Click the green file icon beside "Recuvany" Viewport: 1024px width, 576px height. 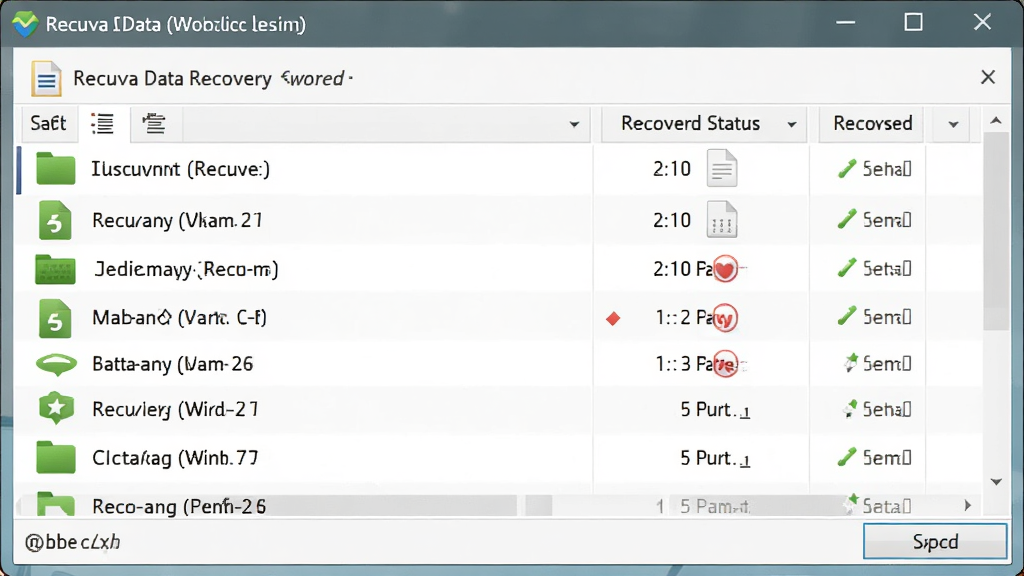[55, 220]
